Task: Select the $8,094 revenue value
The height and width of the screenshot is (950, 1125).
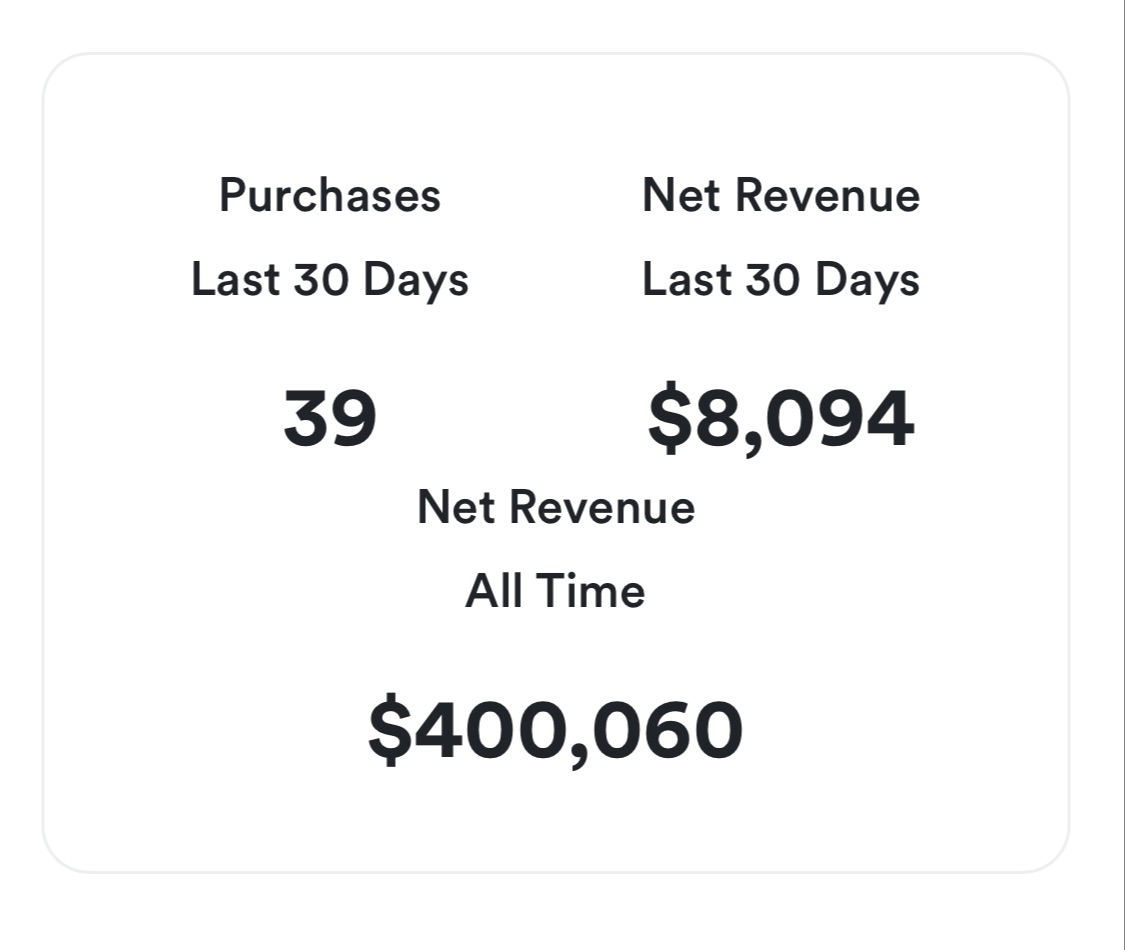Action: 781,418
